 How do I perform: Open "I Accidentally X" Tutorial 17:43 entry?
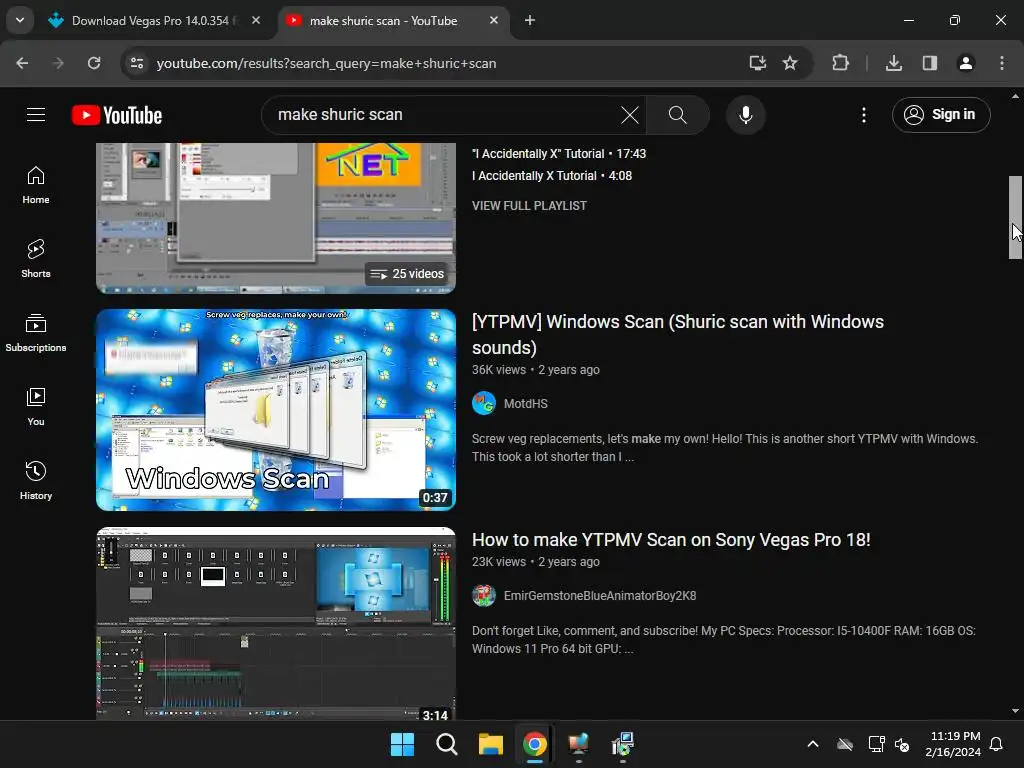pos(559,154)
